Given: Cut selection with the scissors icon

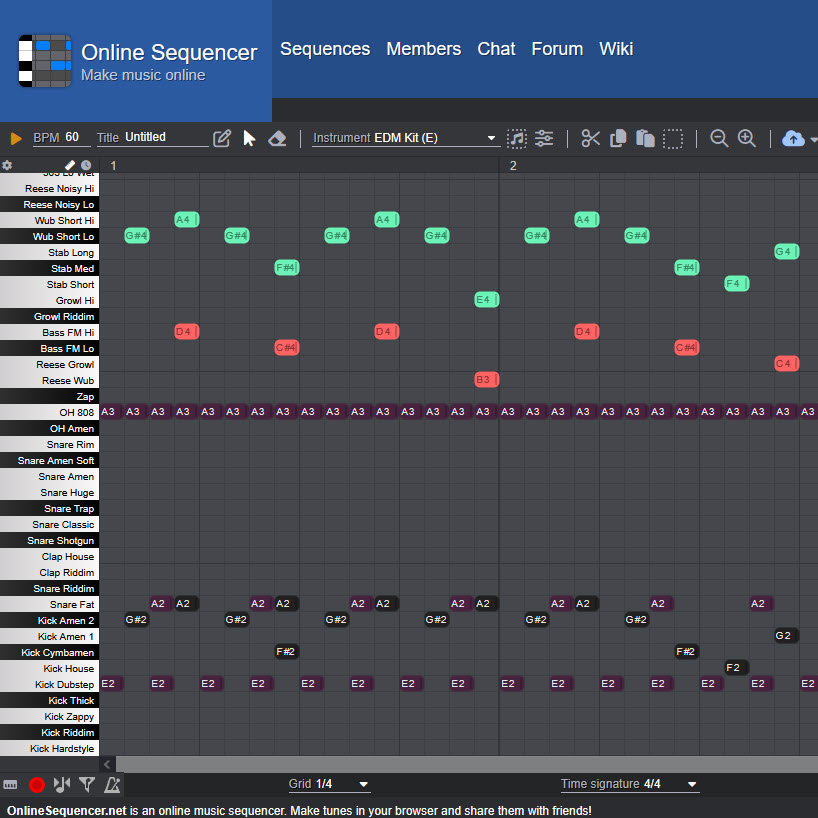Looking at the screenshot, I should [x=590, y=138].
